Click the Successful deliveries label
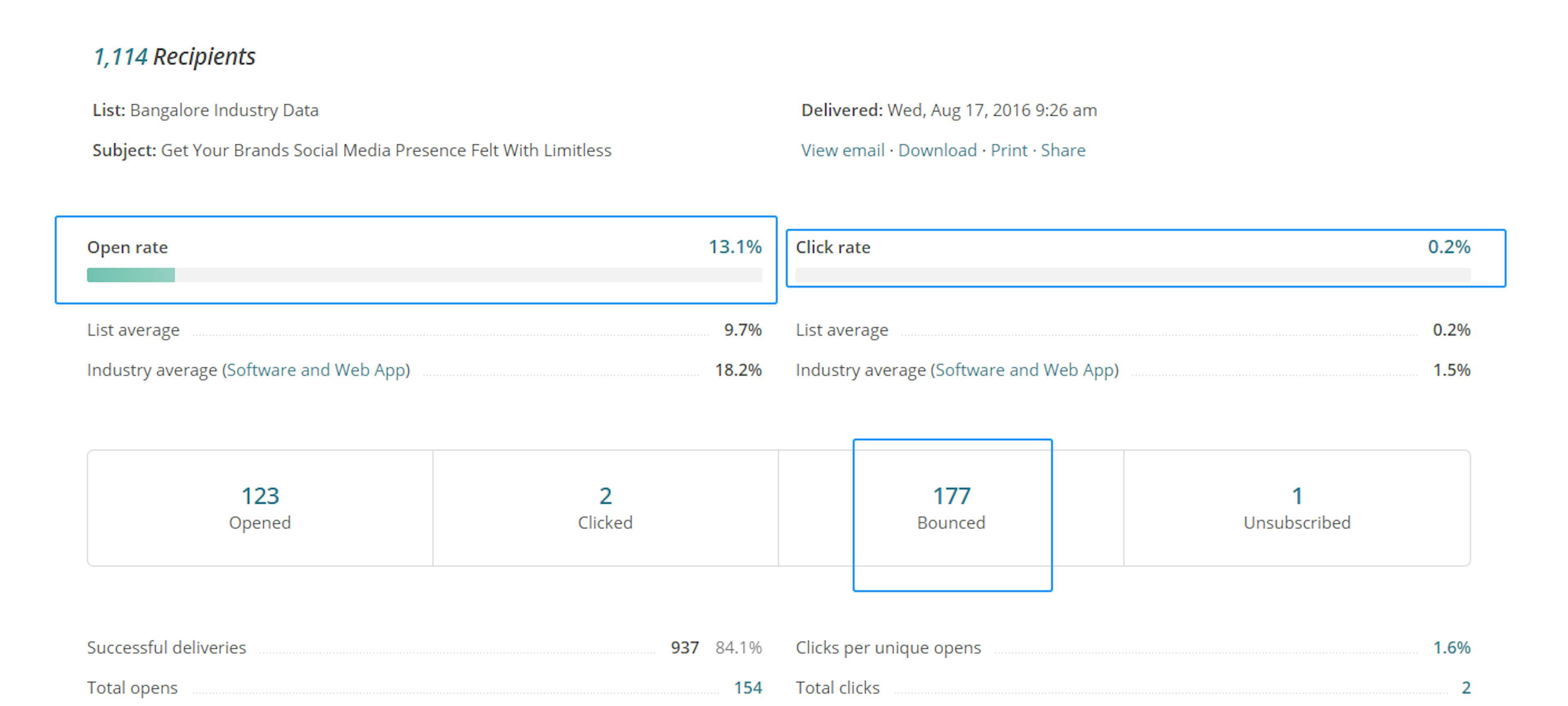Image resolution: width=1568 pixels, height=706 pixels. 166,647
